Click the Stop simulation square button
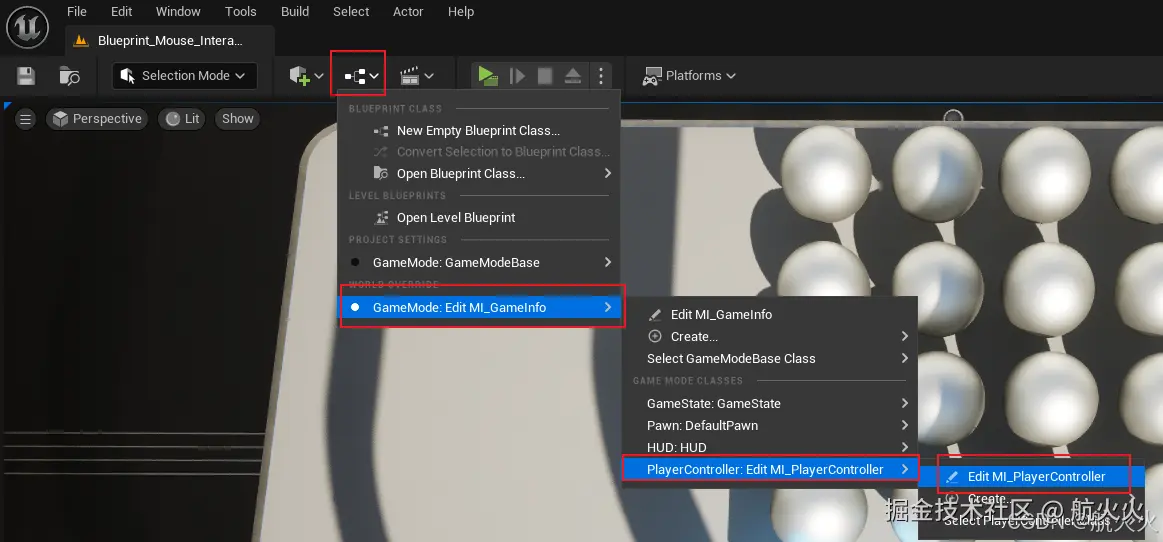The image size is (1163, 542). [545, 76]
